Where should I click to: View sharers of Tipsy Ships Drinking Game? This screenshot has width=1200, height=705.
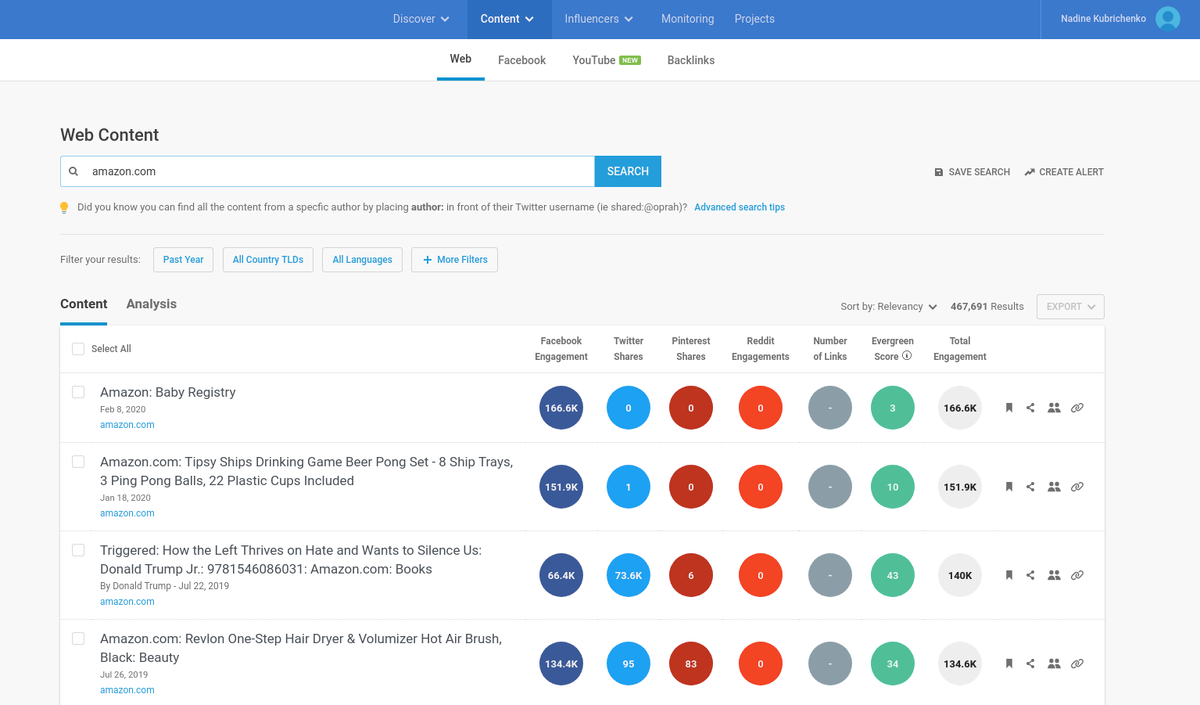[1054, 487]
